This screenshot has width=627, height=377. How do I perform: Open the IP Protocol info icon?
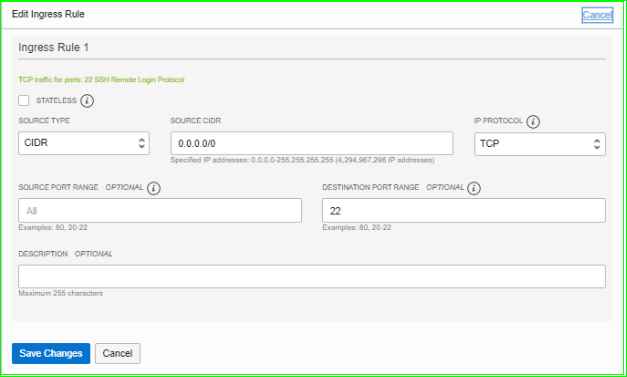533,122
